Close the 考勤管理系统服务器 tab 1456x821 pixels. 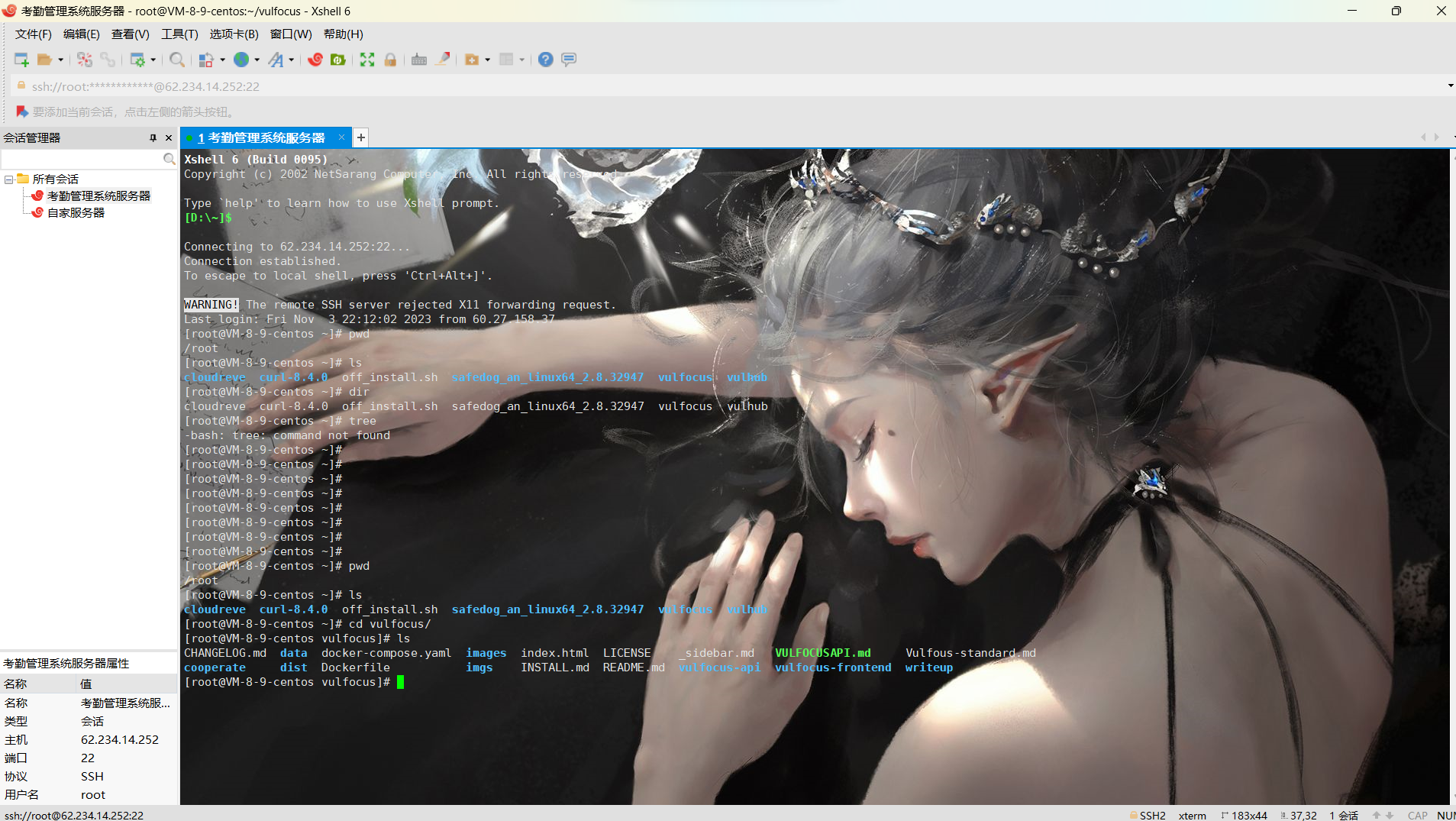tap(342, 137)
